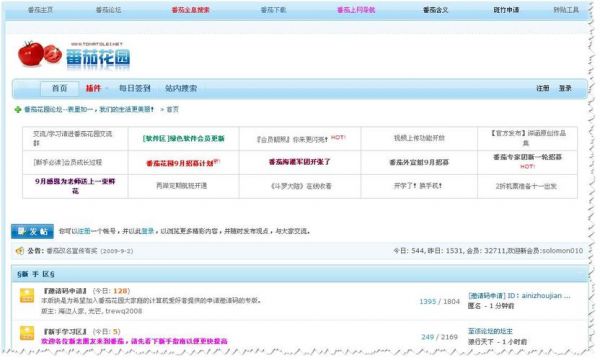This screenshot has height=360, width=600.
Task: Open 番茄下载 in top bar
Action: pos(273,10)
